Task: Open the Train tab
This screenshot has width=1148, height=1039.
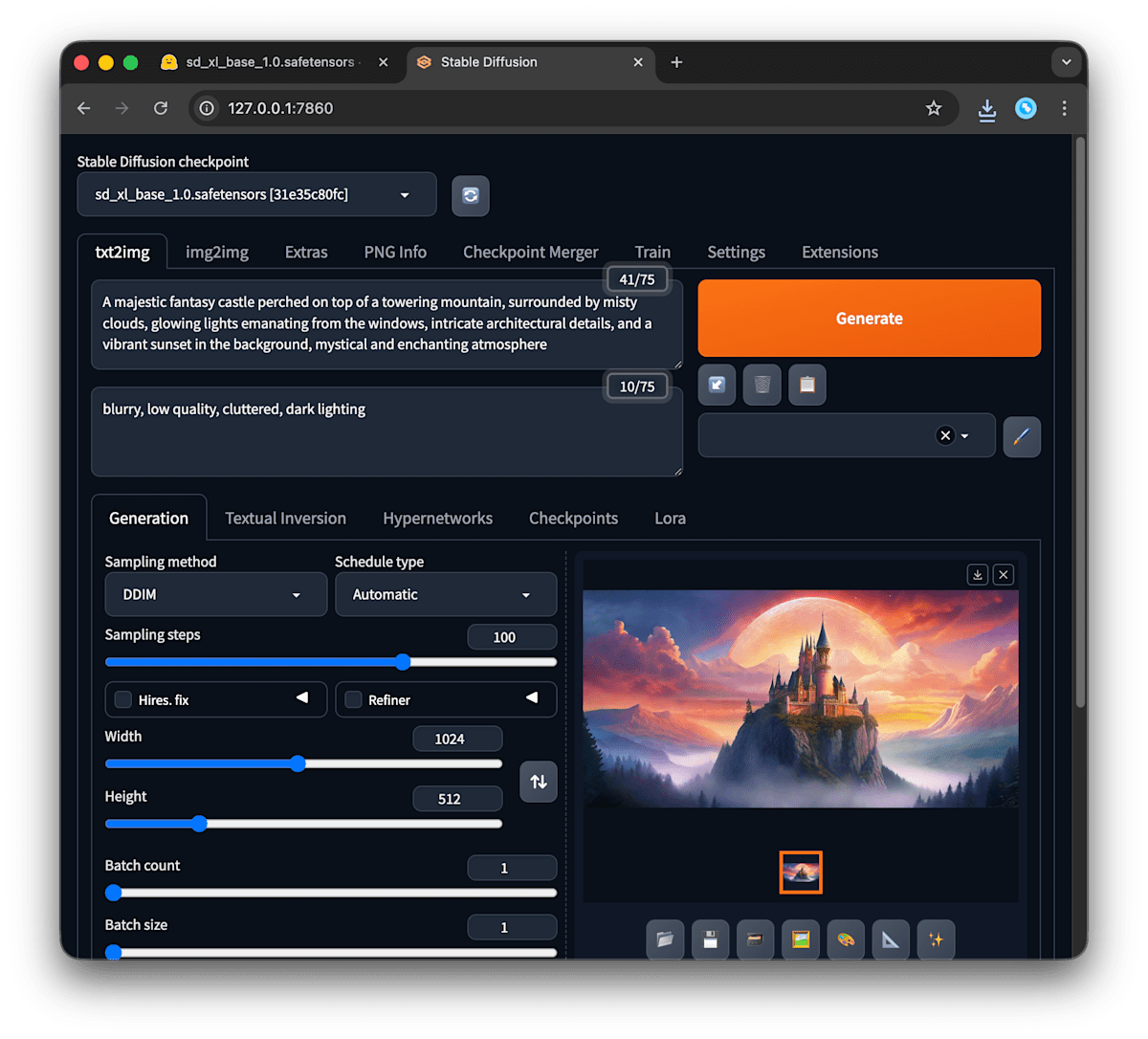Action: tap(652, 253)
